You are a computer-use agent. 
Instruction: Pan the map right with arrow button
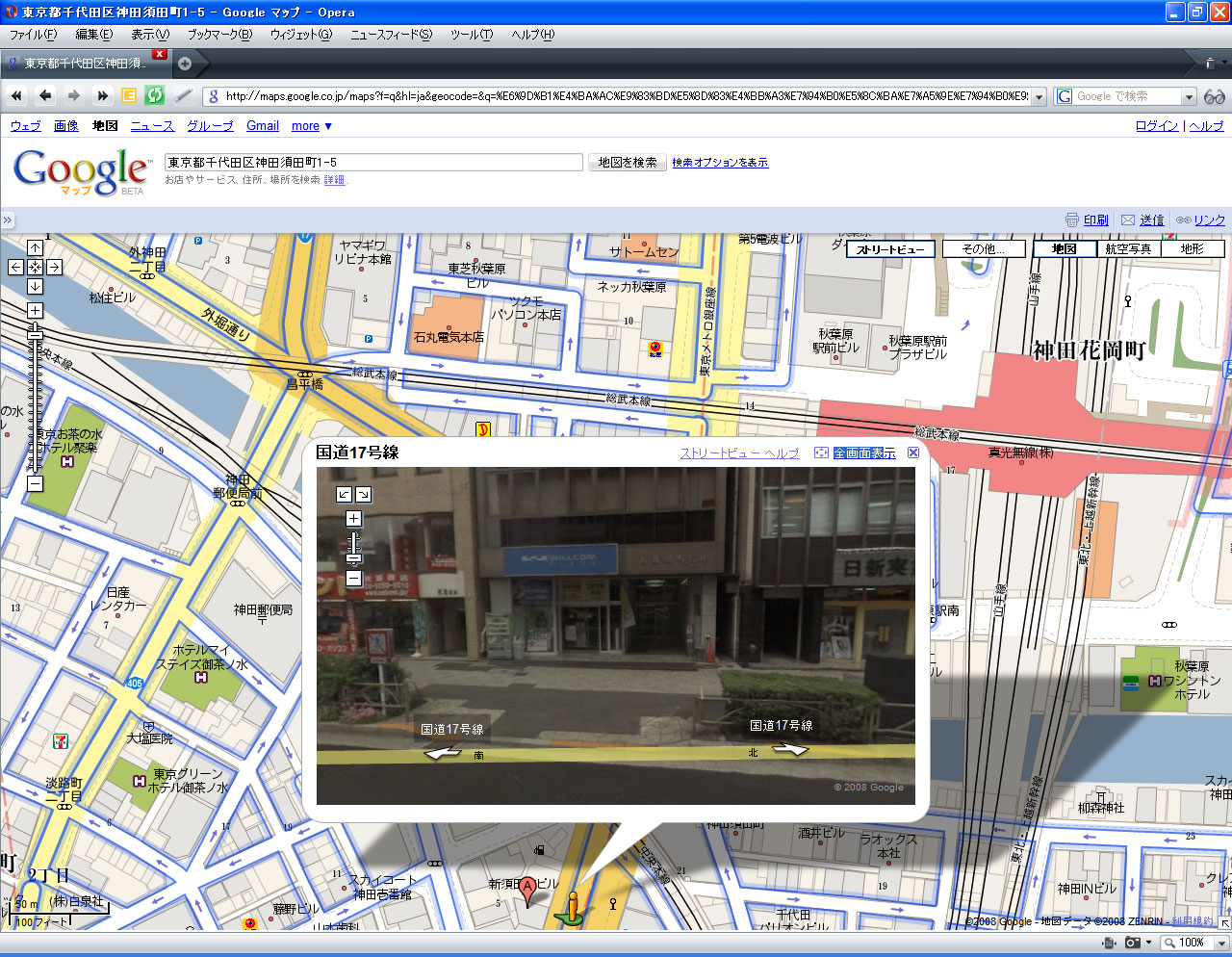point(54,267)
